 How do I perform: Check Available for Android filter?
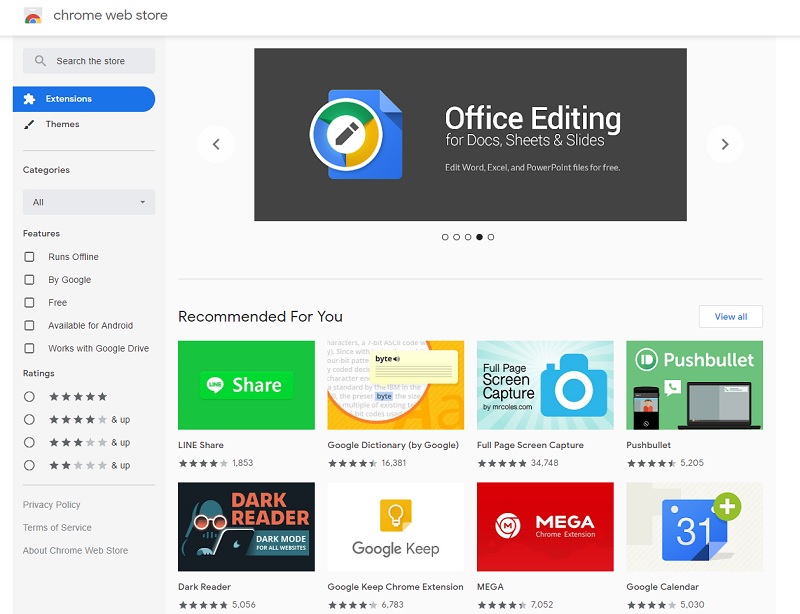click(x=30, y=326)
